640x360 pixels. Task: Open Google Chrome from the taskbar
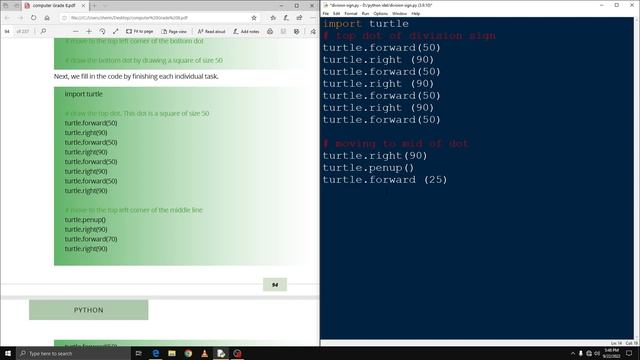188,353
